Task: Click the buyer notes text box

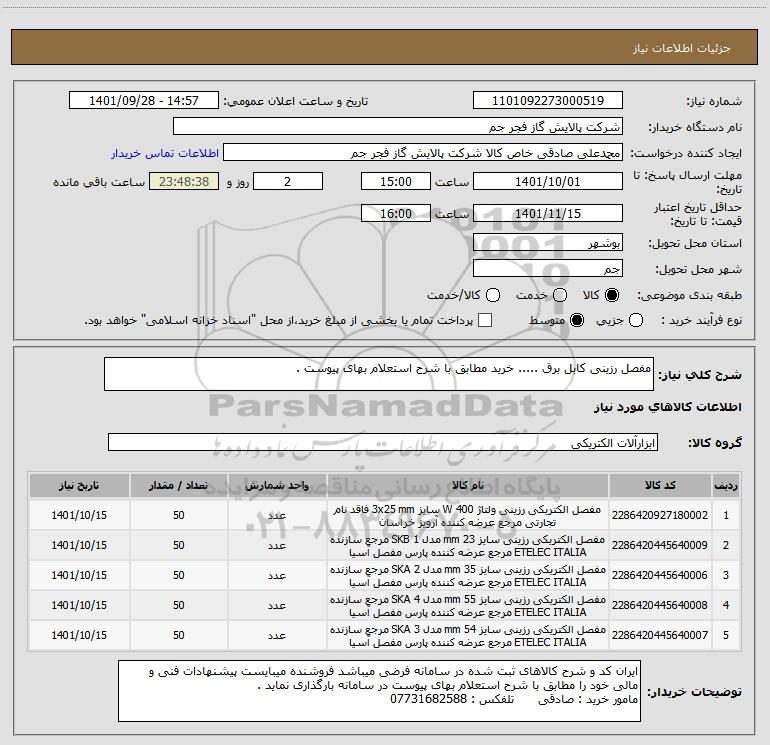Action: pos(379,691)
